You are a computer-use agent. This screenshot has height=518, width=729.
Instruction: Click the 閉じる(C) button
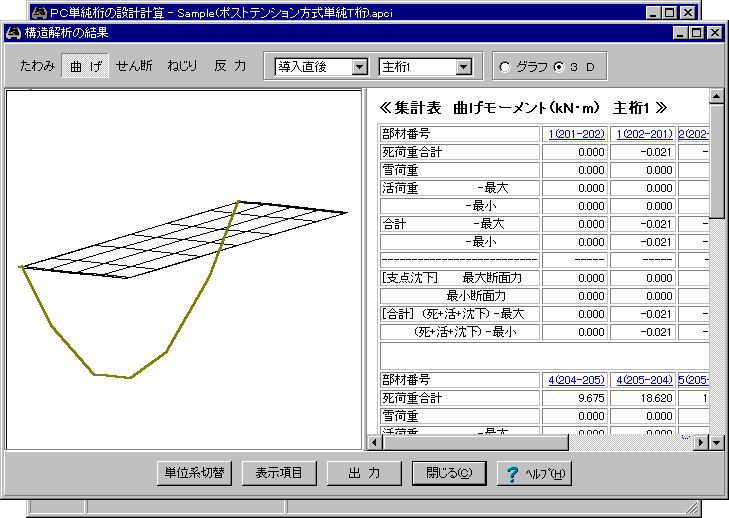[449, 473]
